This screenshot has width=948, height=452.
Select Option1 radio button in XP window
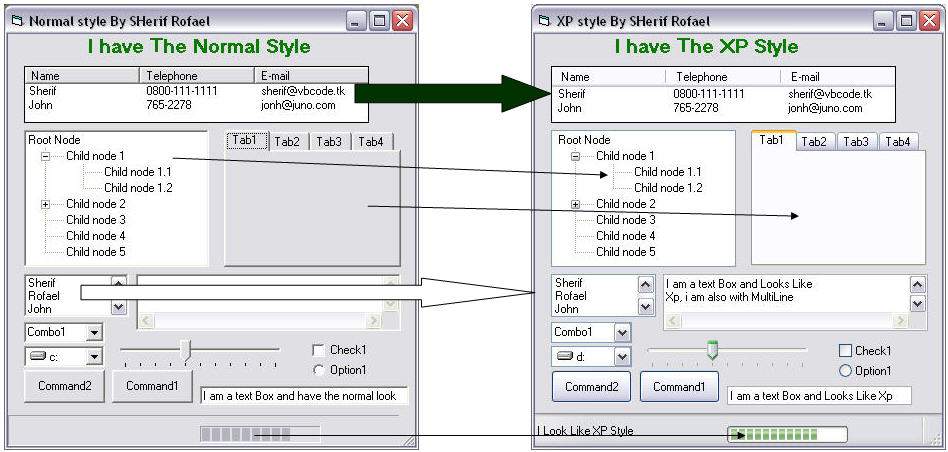coord(845,371)
